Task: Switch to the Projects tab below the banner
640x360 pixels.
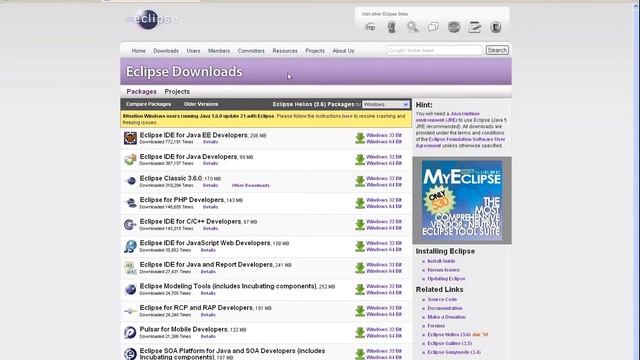Action: tap(177, 91)
